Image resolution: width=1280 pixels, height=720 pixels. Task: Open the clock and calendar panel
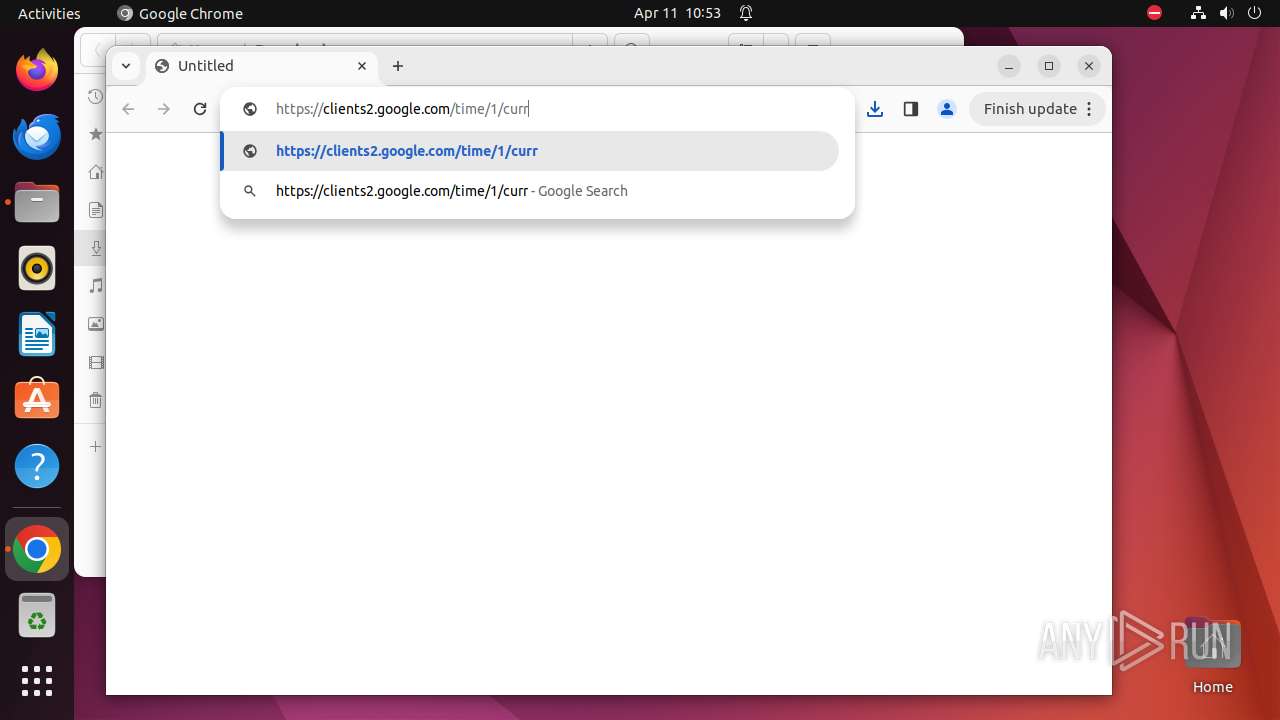[677, 13]
